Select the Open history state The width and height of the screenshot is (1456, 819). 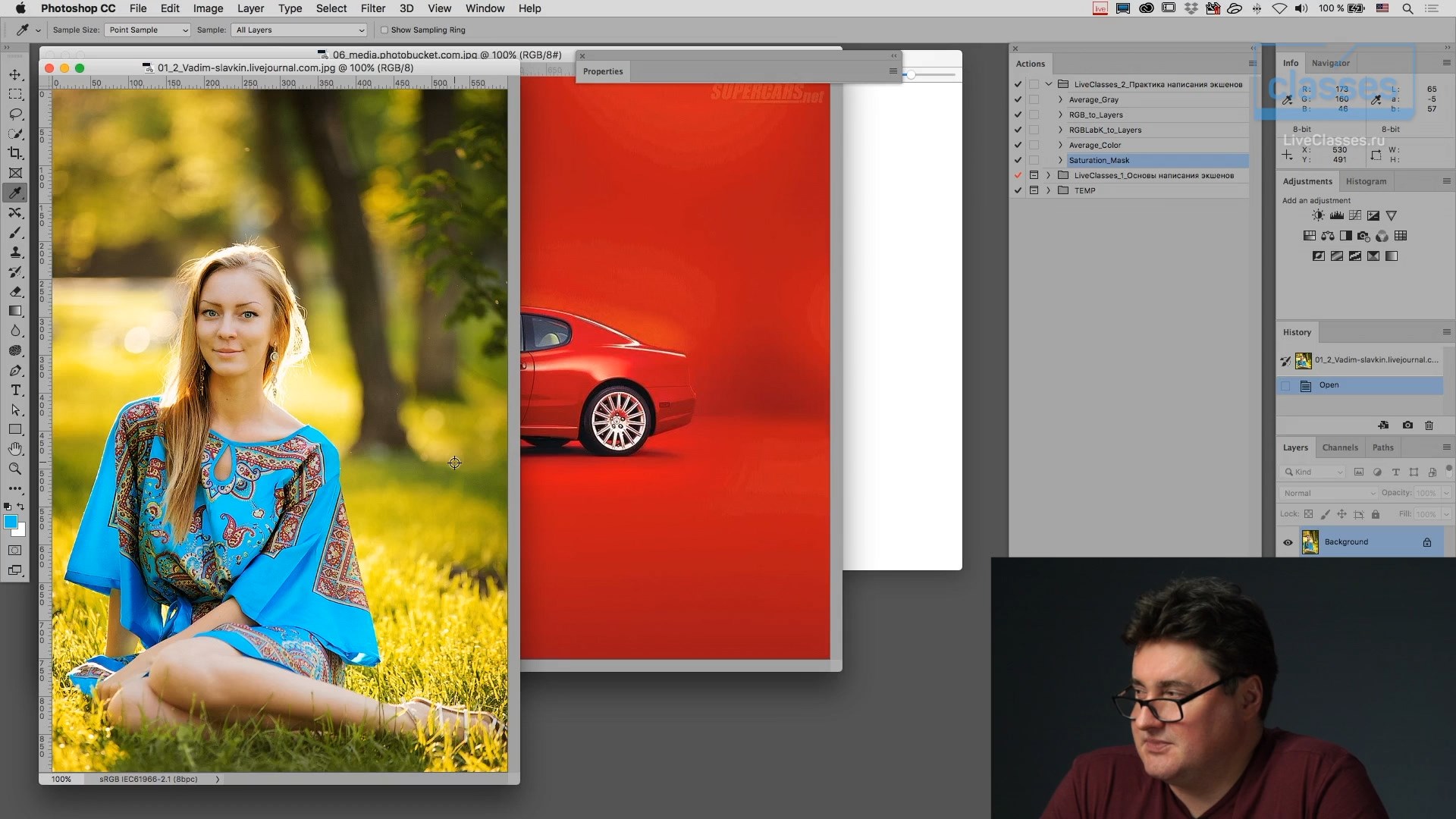(1360, 385)
